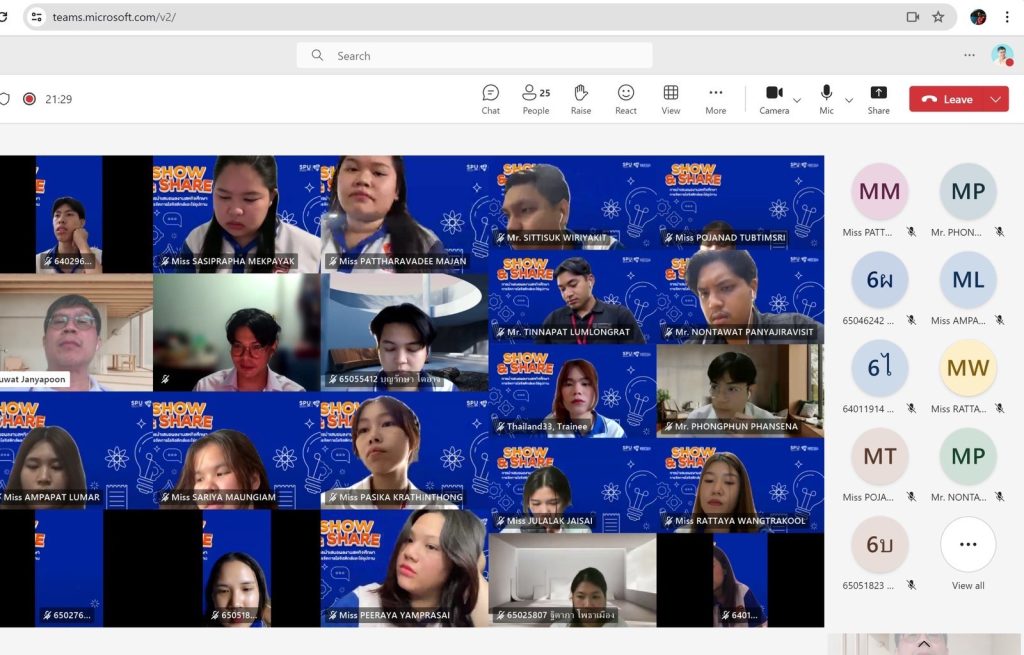This screenshot has width=1024, height=655.
Task: Toggle the Mic mute
Action: (826, 99)
